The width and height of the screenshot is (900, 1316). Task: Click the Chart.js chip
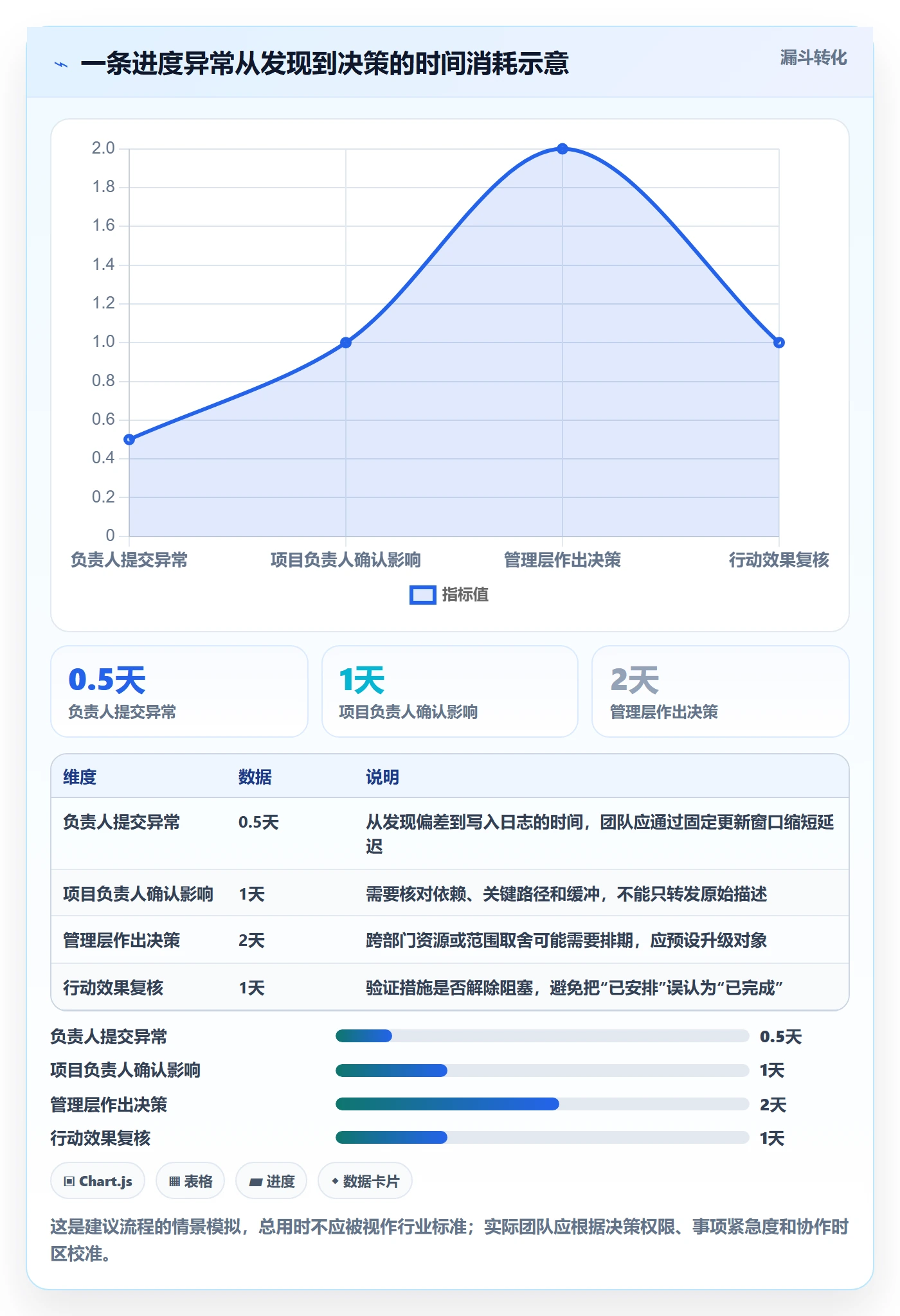click(98, 1181)
